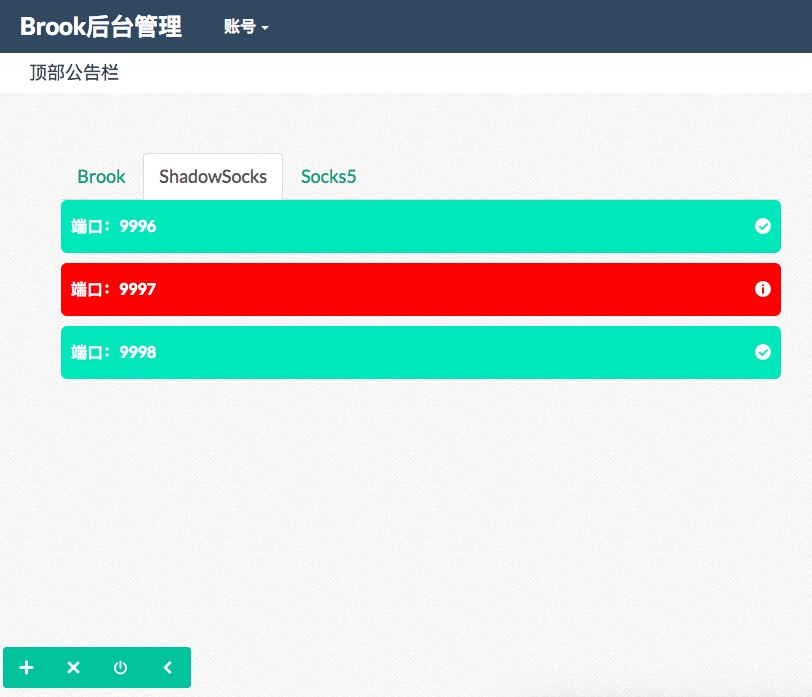The width and height of the screenshot is (812, 697).
Task: Click info icon on port 9997 row
Action: [762, 289]
